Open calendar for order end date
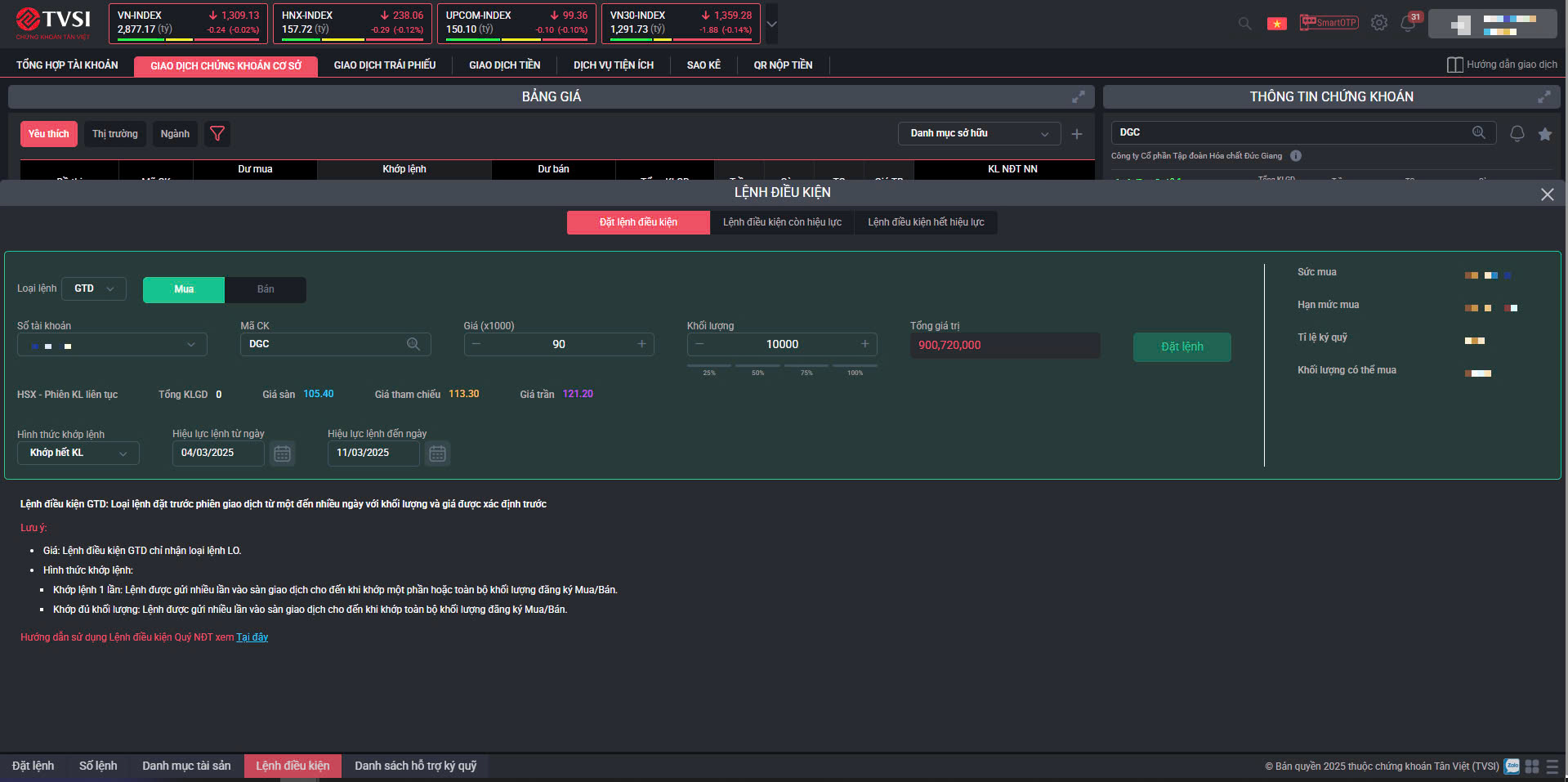The image size is (1568, 782). click(x=437, y=454)
